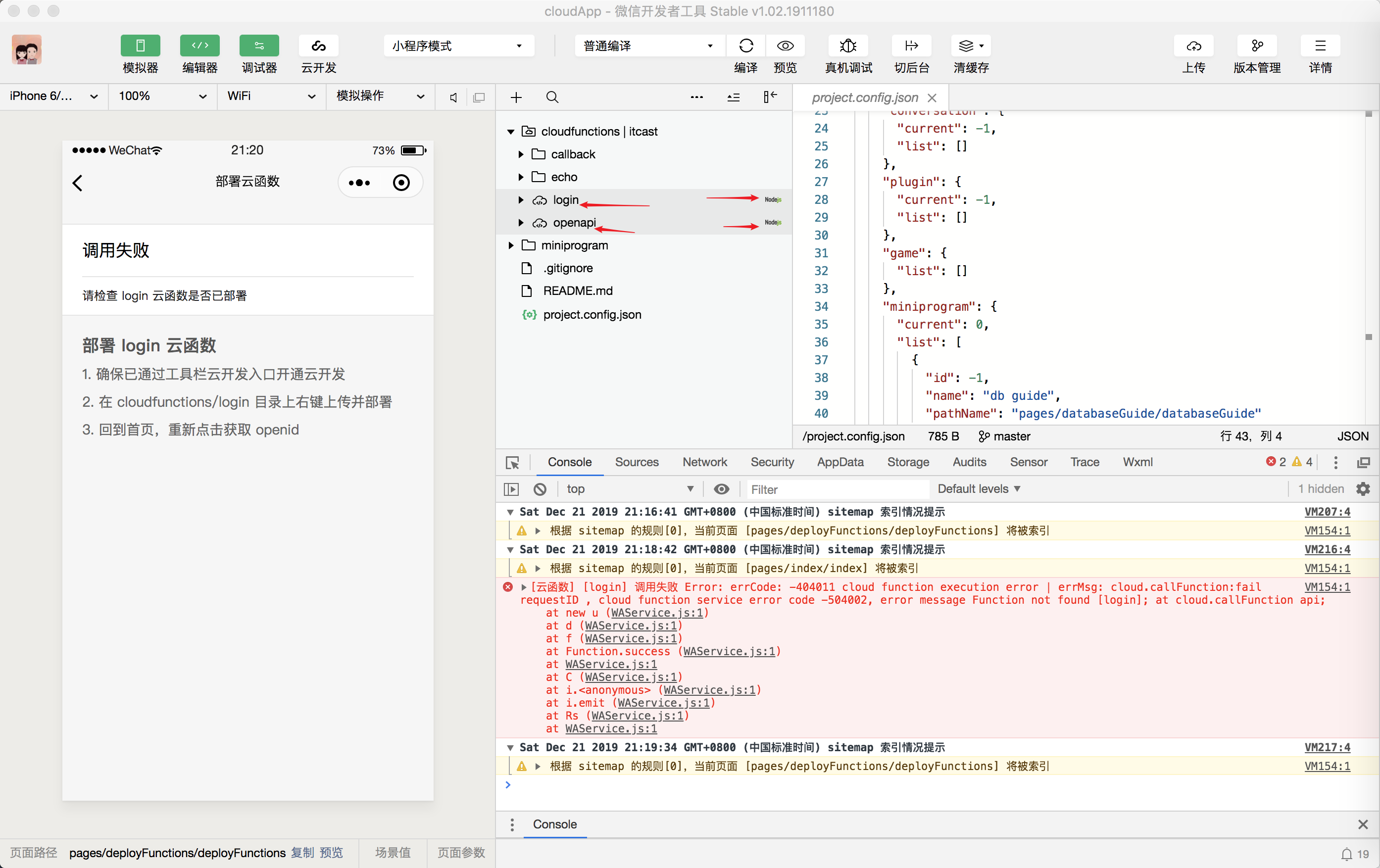Open version management (版本管理)
Screen dimensions: 1380x868
(1257, 46)
